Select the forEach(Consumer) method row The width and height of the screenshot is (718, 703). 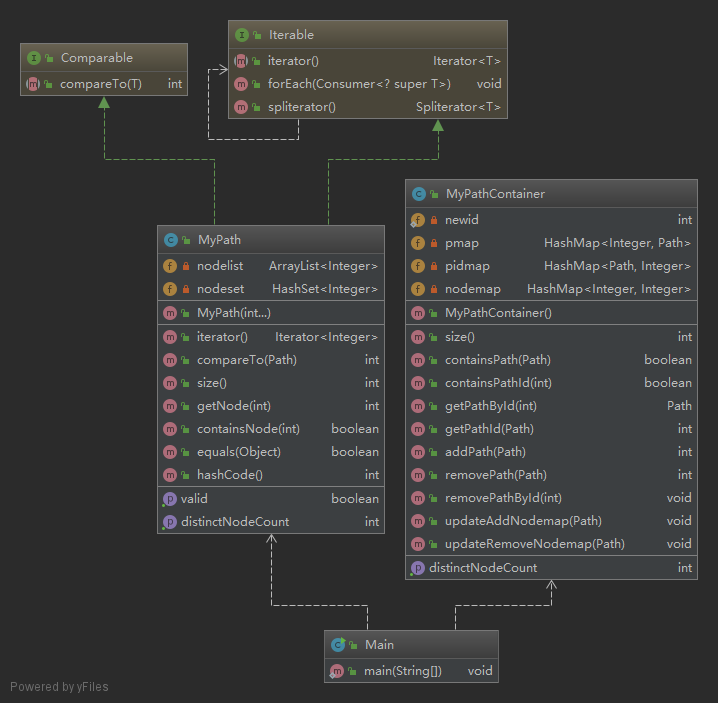pos(368,84)
